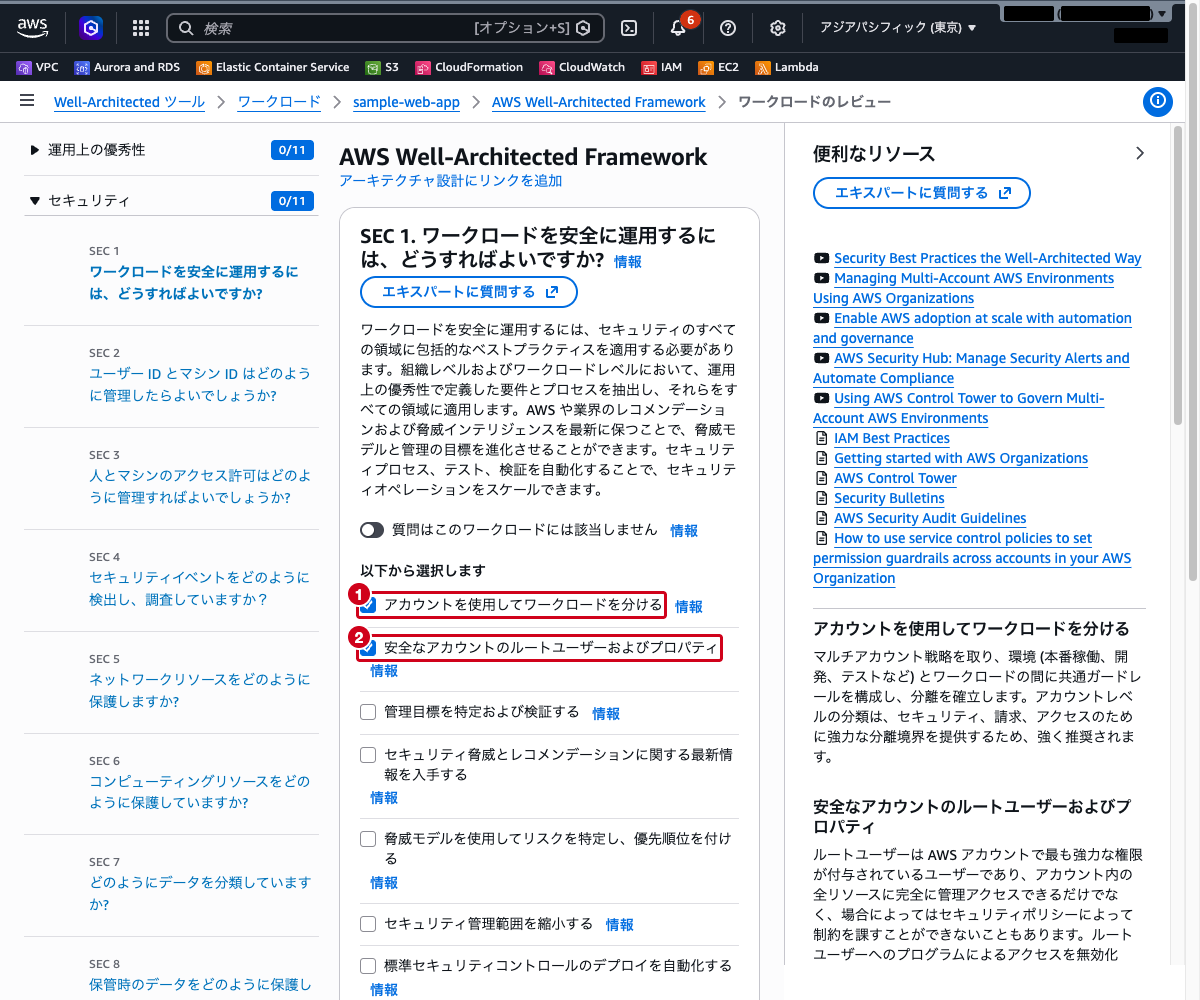Open the services grid menu icon
Image resolution: width=1200 pixels, height=1000 pixels.
point(141,28)
